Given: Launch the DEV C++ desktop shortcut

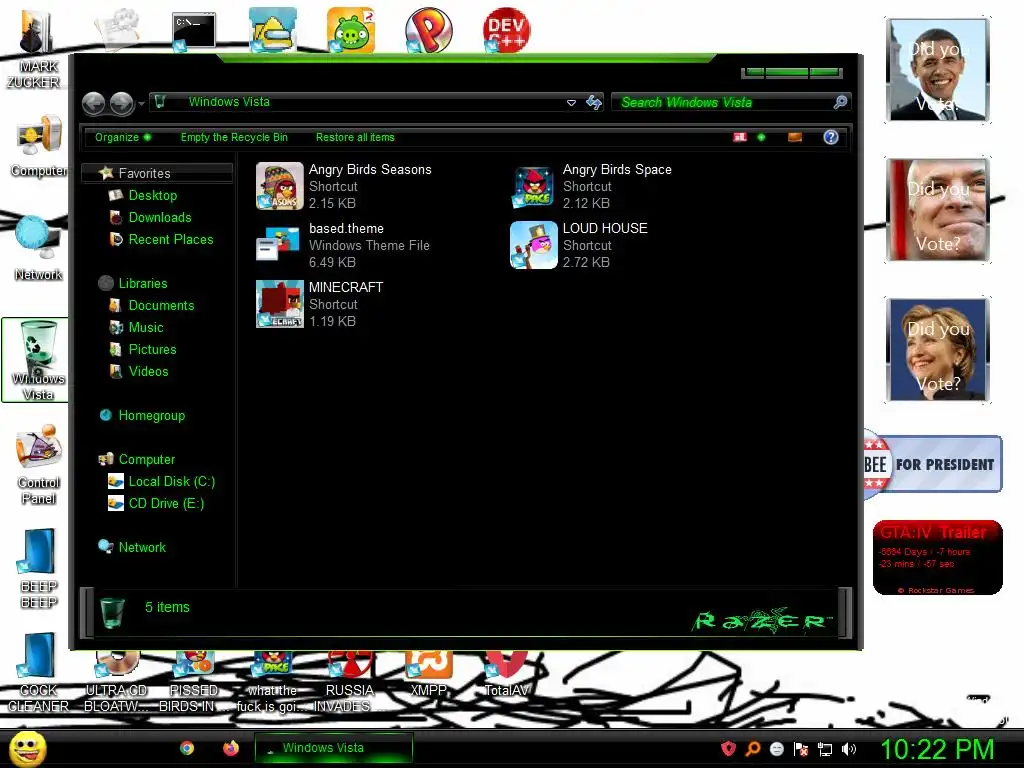Looking at the screenshot, I should click(x=506, y=30).
